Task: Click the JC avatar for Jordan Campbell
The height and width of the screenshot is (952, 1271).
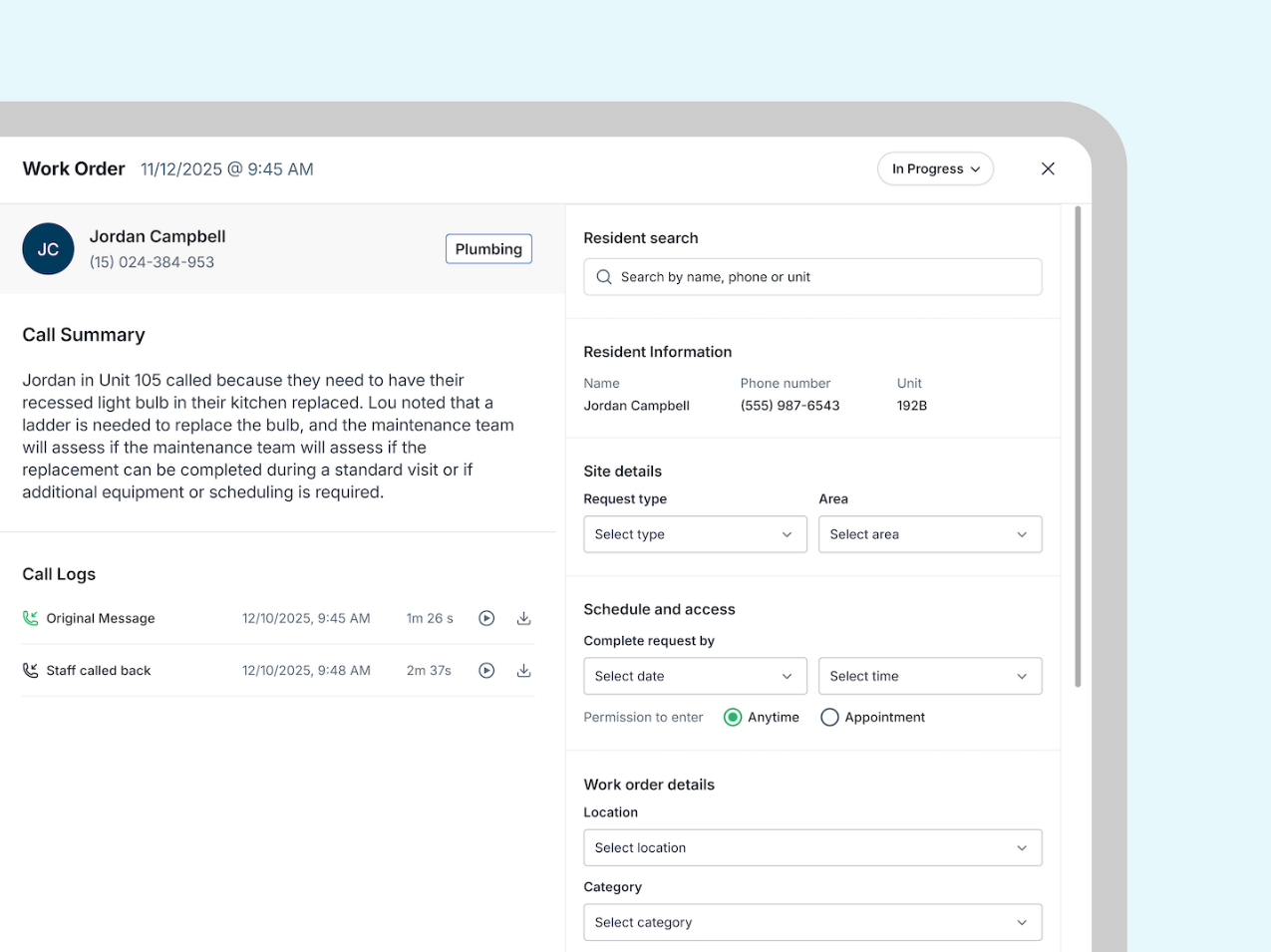Action: click(x=48, y=249)
